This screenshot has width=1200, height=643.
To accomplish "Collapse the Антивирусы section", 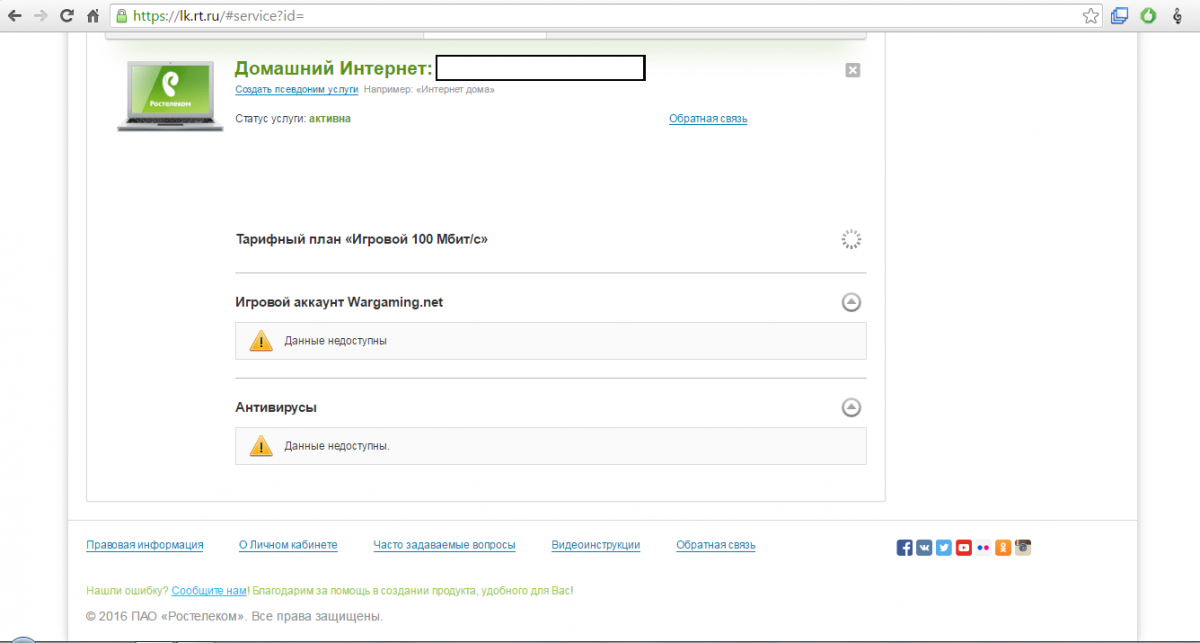I will click(x=851, y=407).
